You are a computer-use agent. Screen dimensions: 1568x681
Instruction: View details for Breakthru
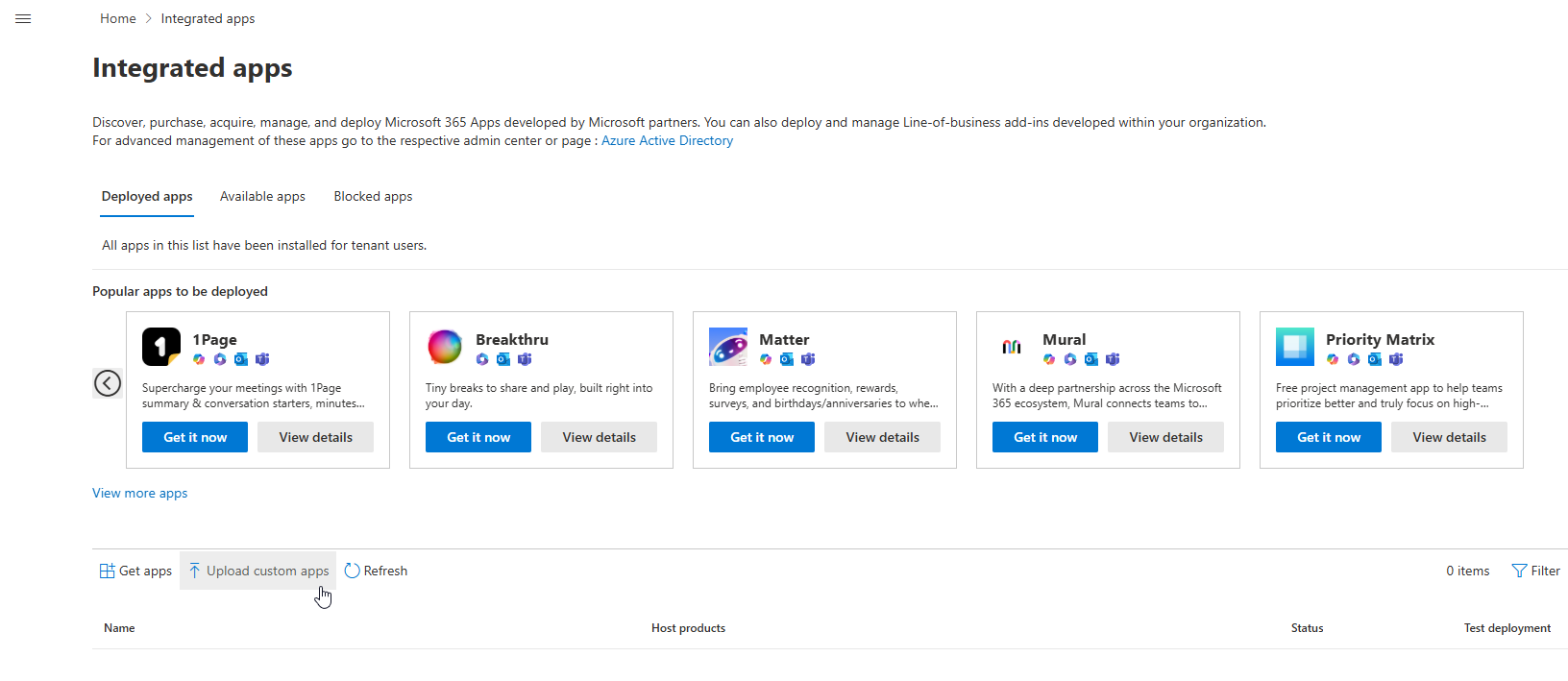pyautogui.click(x=599, y=437)
